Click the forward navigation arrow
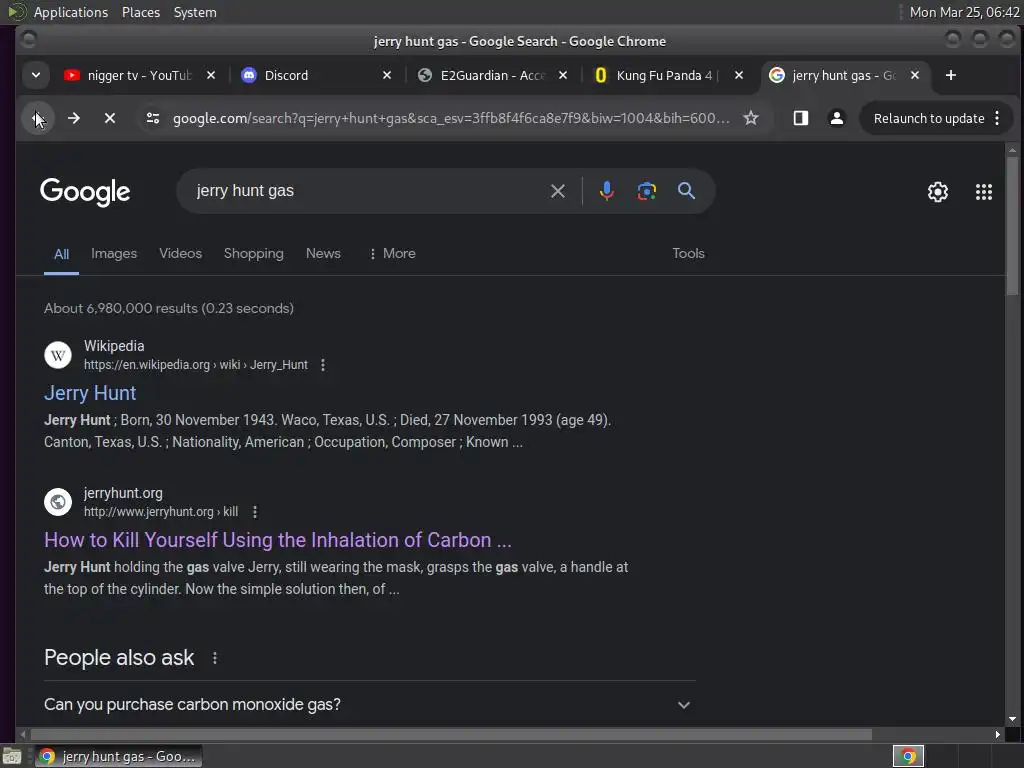 [74, 118]
